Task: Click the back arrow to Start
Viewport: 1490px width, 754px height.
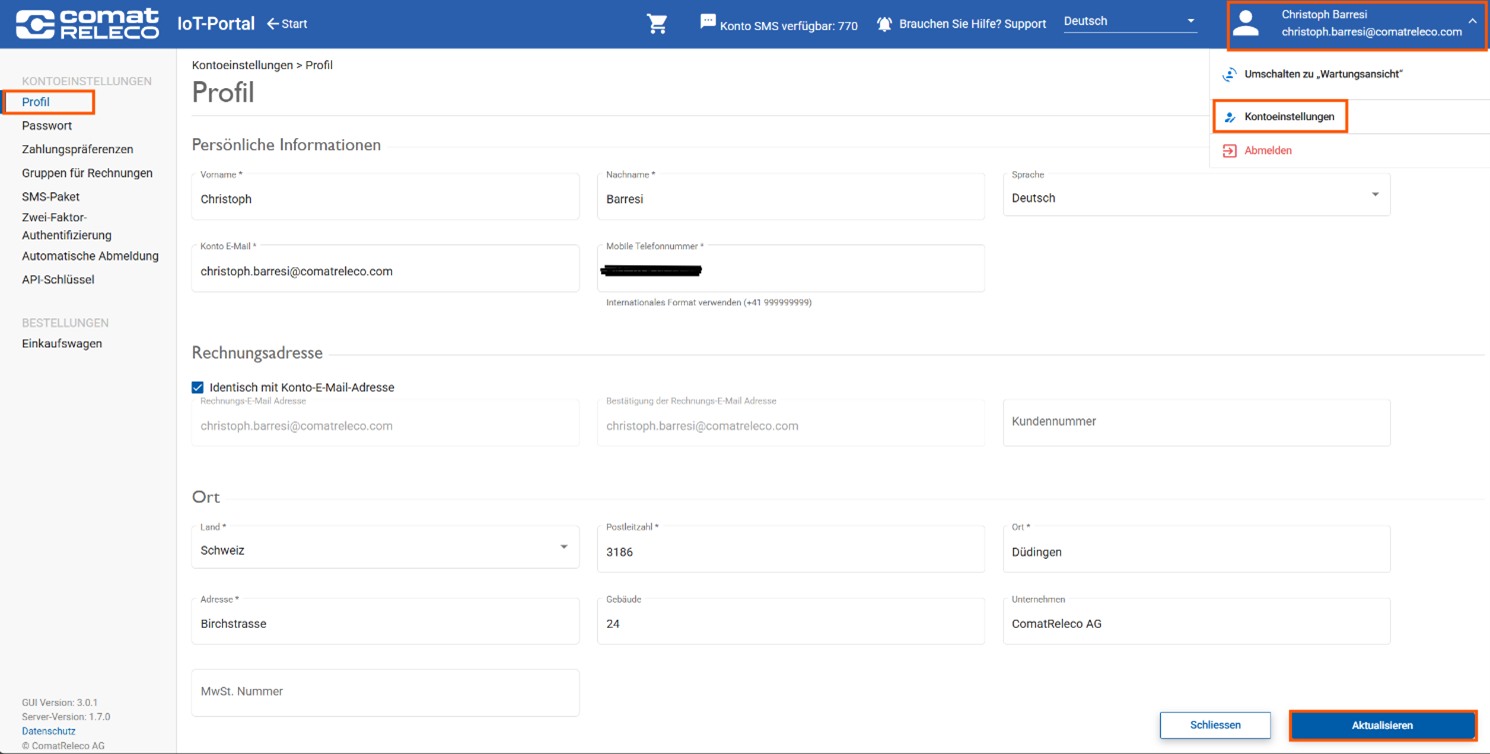Action: [x=273, y=24]
